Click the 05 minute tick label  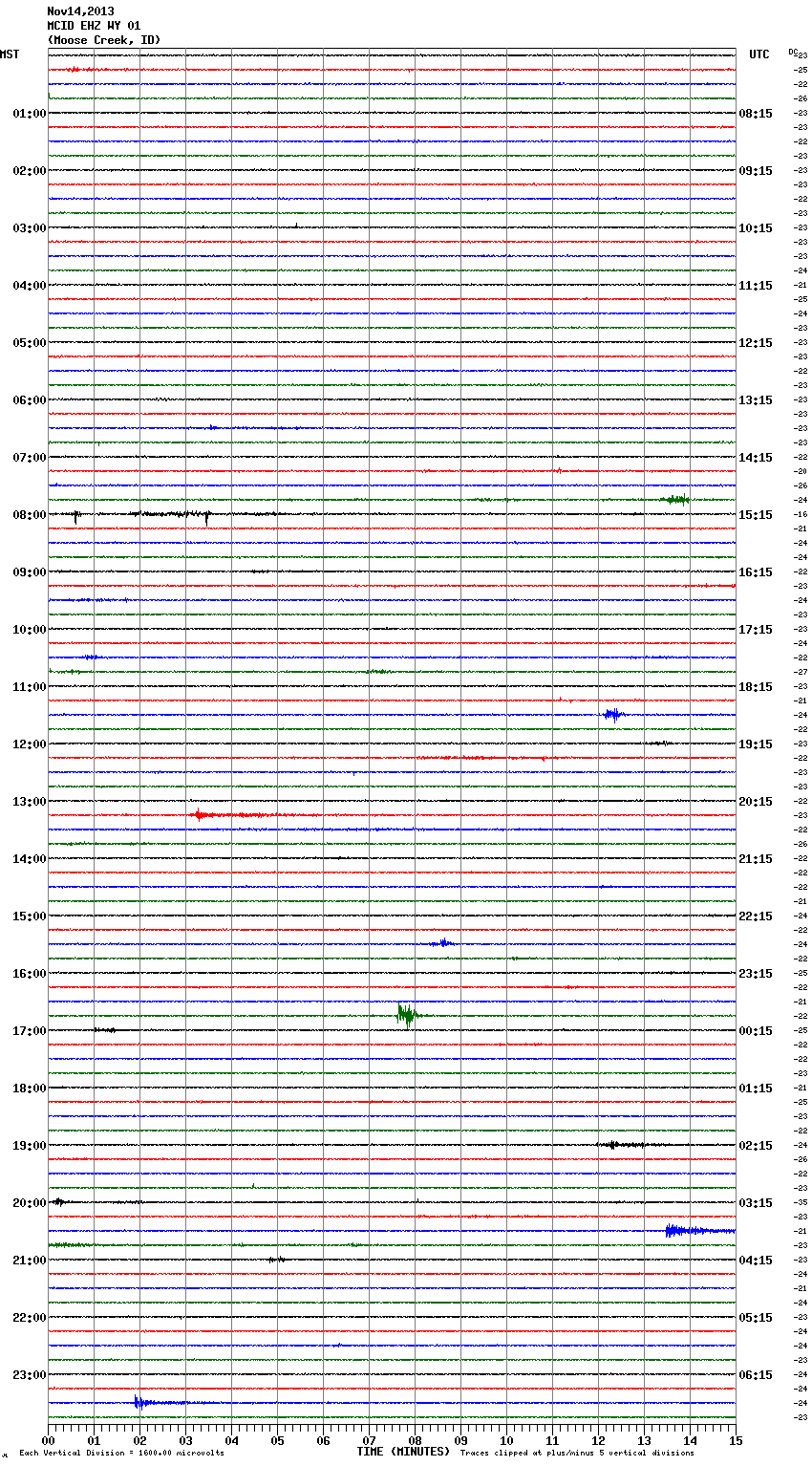point(277,1441)
